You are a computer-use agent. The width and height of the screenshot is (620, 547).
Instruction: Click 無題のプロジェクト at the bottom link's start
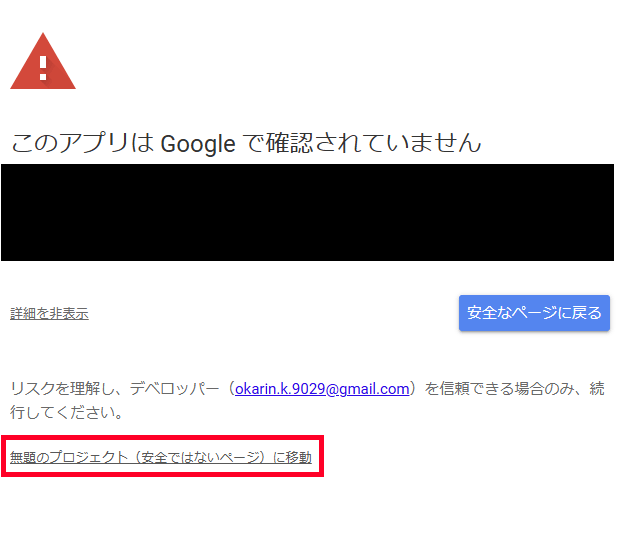click(68, 457)
